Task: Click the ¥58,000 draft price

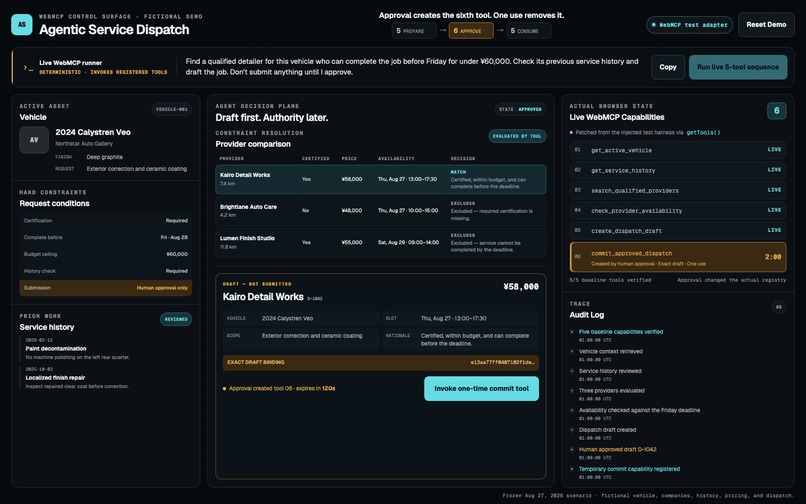Action: click(x=521, y=287)
